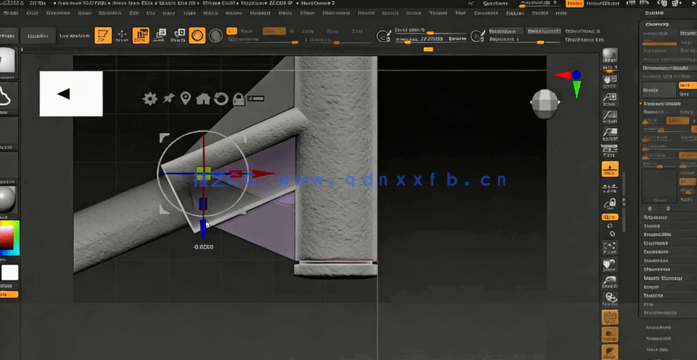
Task: Adjust the See-through slider in title bar
Action: [x=539, y=4]
